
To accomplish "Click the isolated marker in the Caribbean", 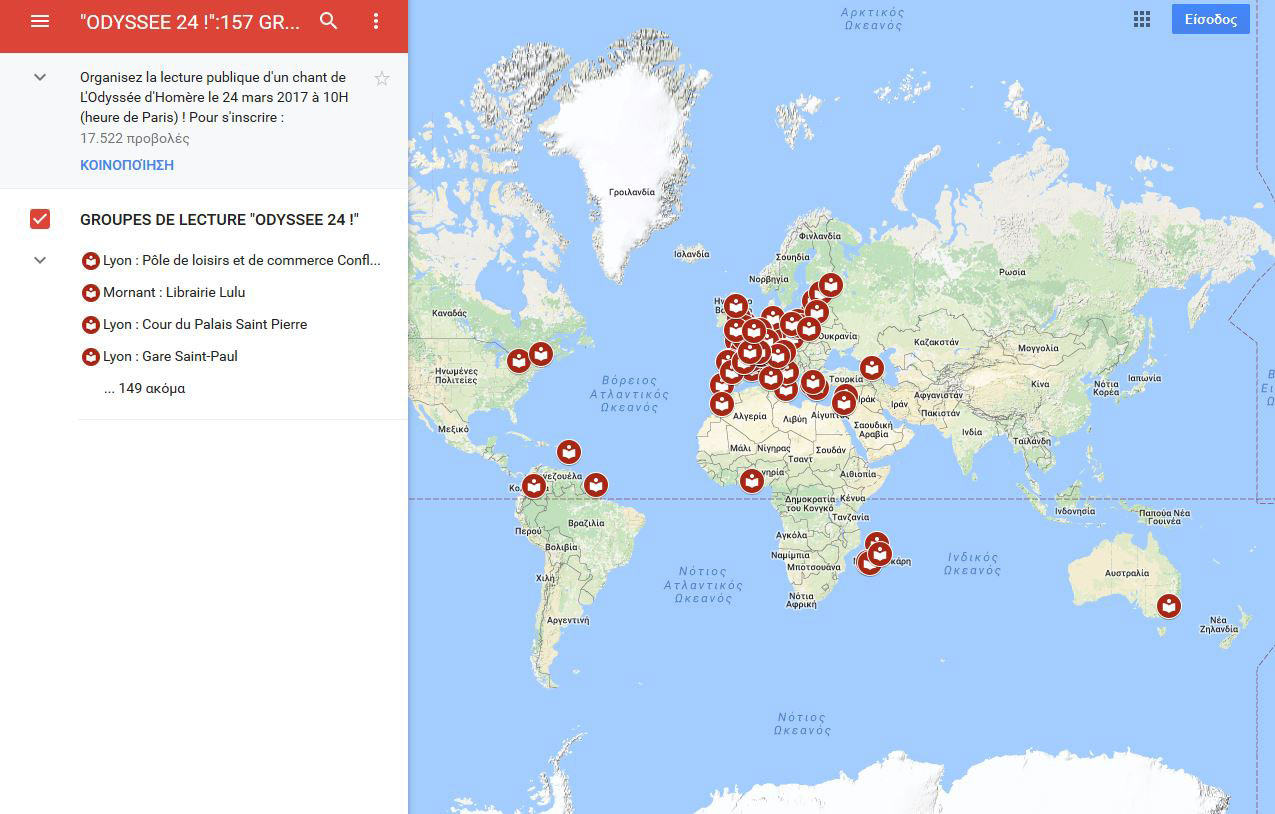I will pos(569,451).
